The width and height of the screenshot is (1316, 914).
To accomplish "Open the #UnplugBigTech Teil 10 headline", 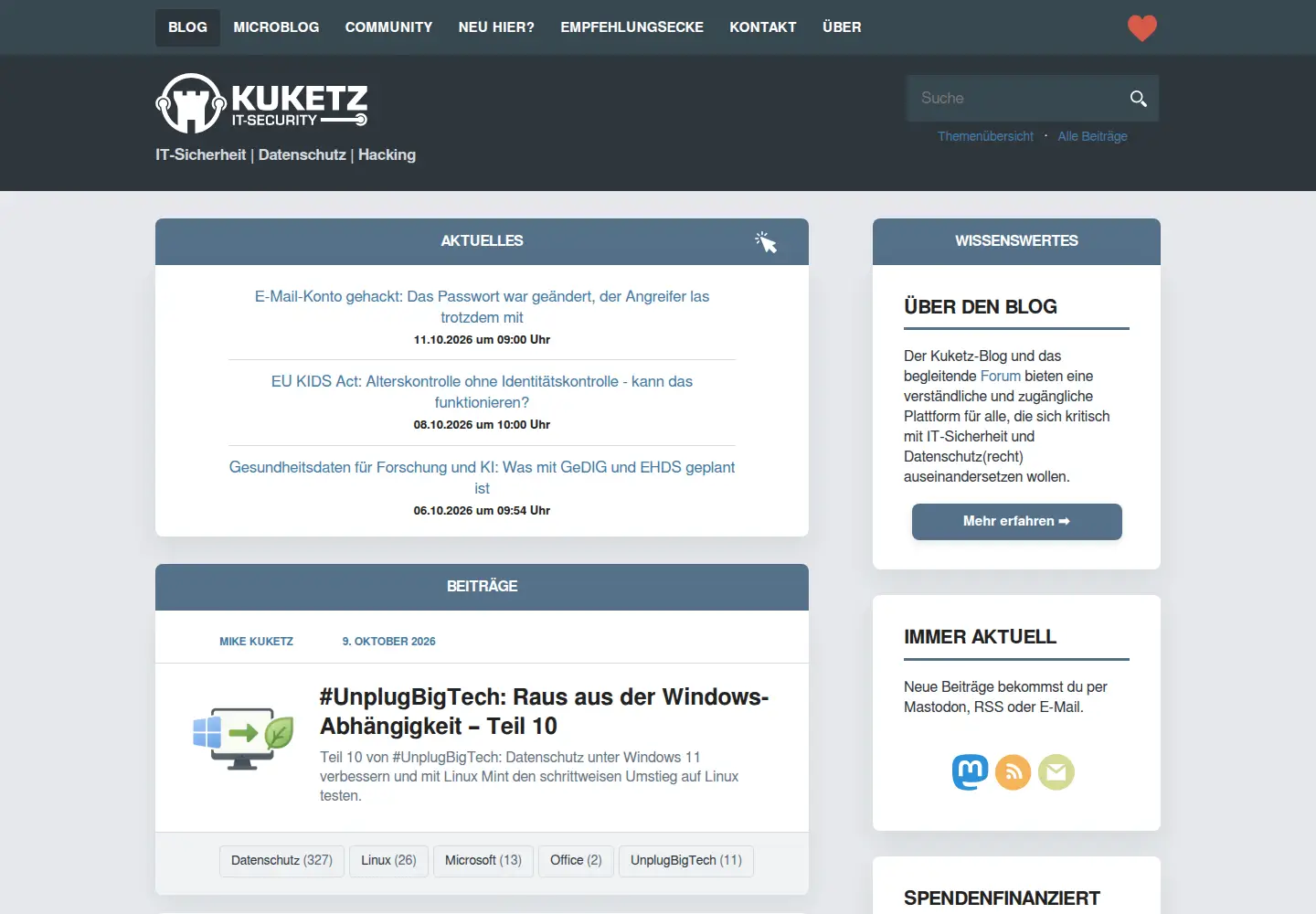I will click(544, 711).
